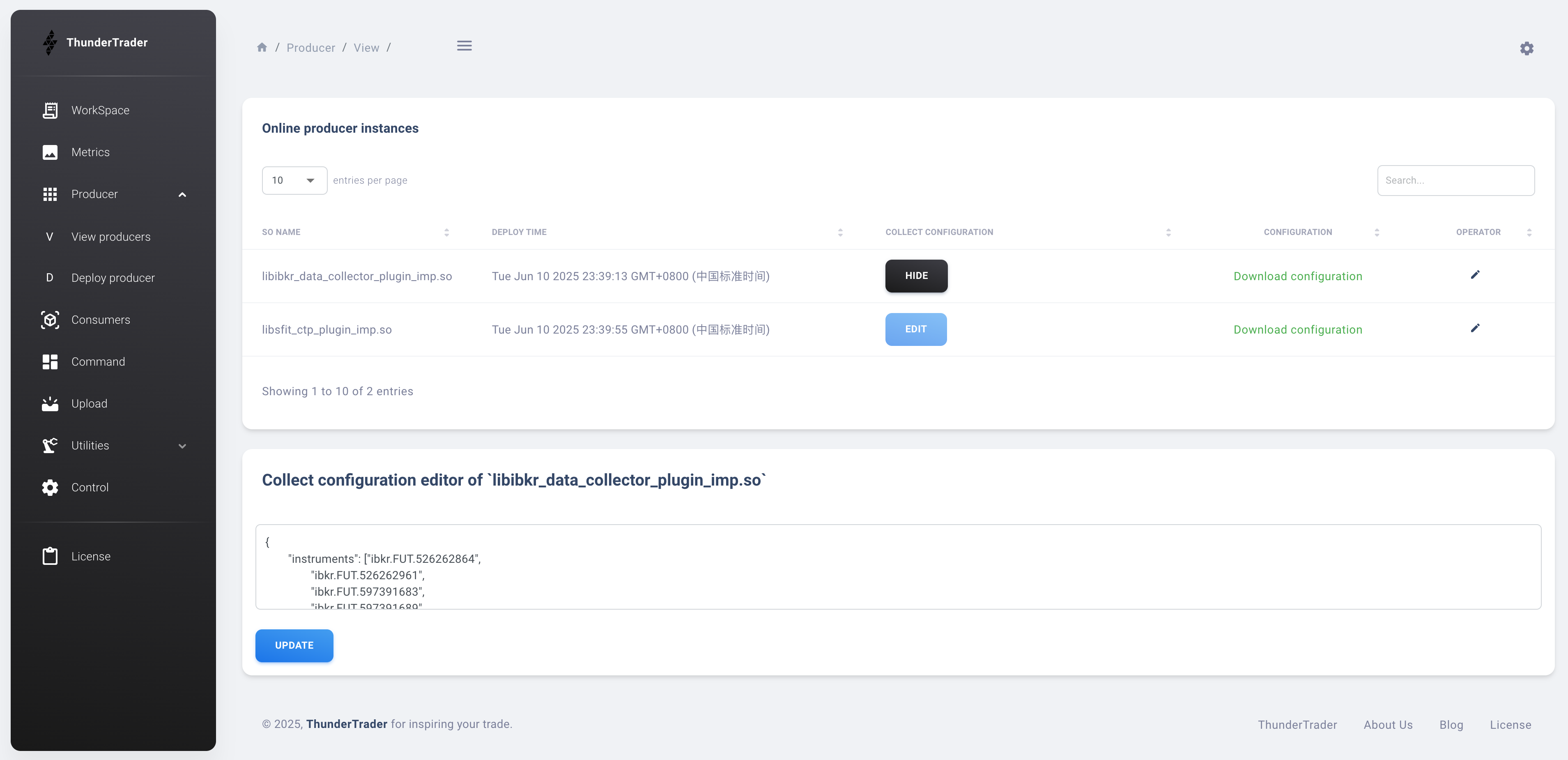Image resolution: width=1568 pixels, height=760 pixels.
Task: Edit libibkr_data_collector_plugin_imp.so with pencil icon
Action: (1475, 275)
